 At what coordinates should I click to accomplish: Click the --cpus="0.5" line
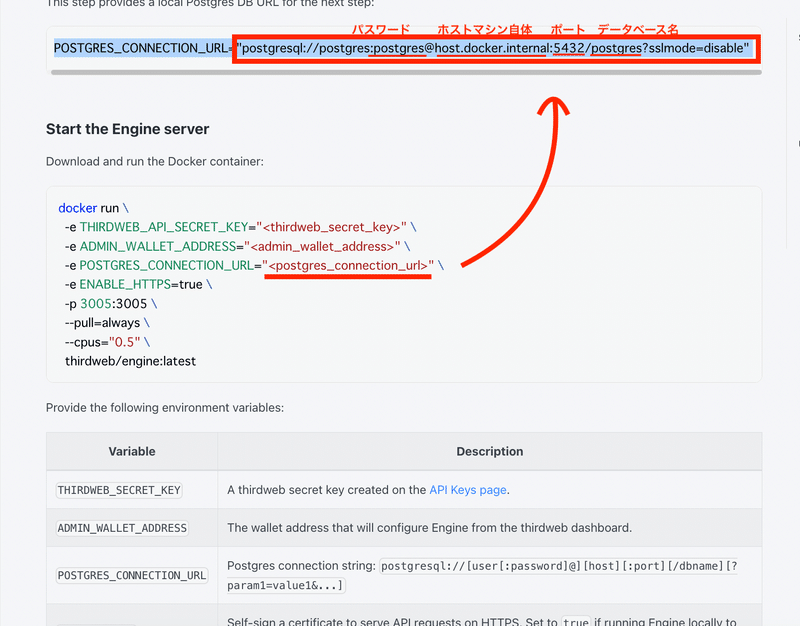[x=107, y=342]
